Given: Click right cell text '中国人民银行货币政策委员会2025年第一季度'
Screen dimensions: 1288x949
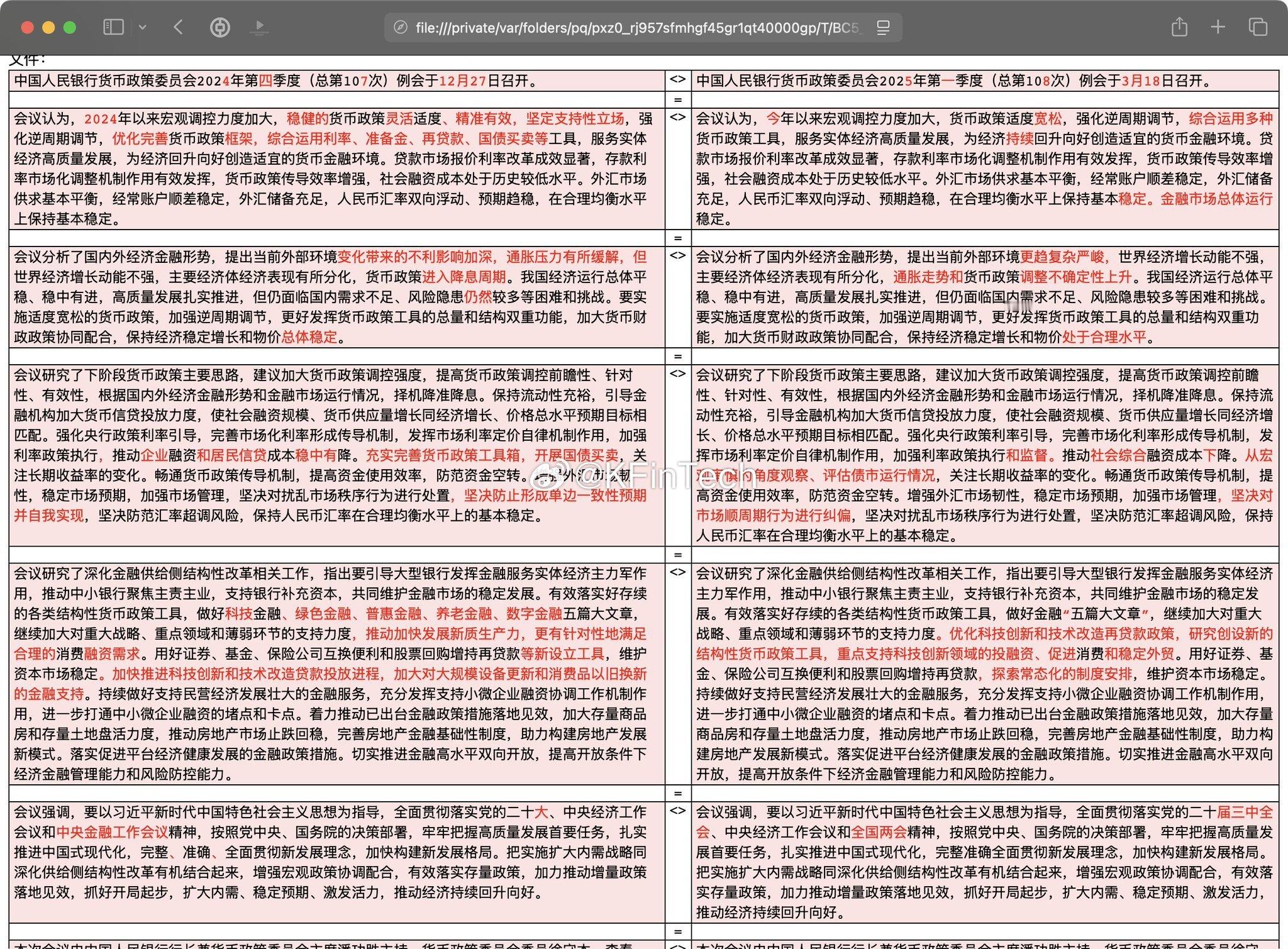Looking at the screenshot, I should click(x=840, y=80).
